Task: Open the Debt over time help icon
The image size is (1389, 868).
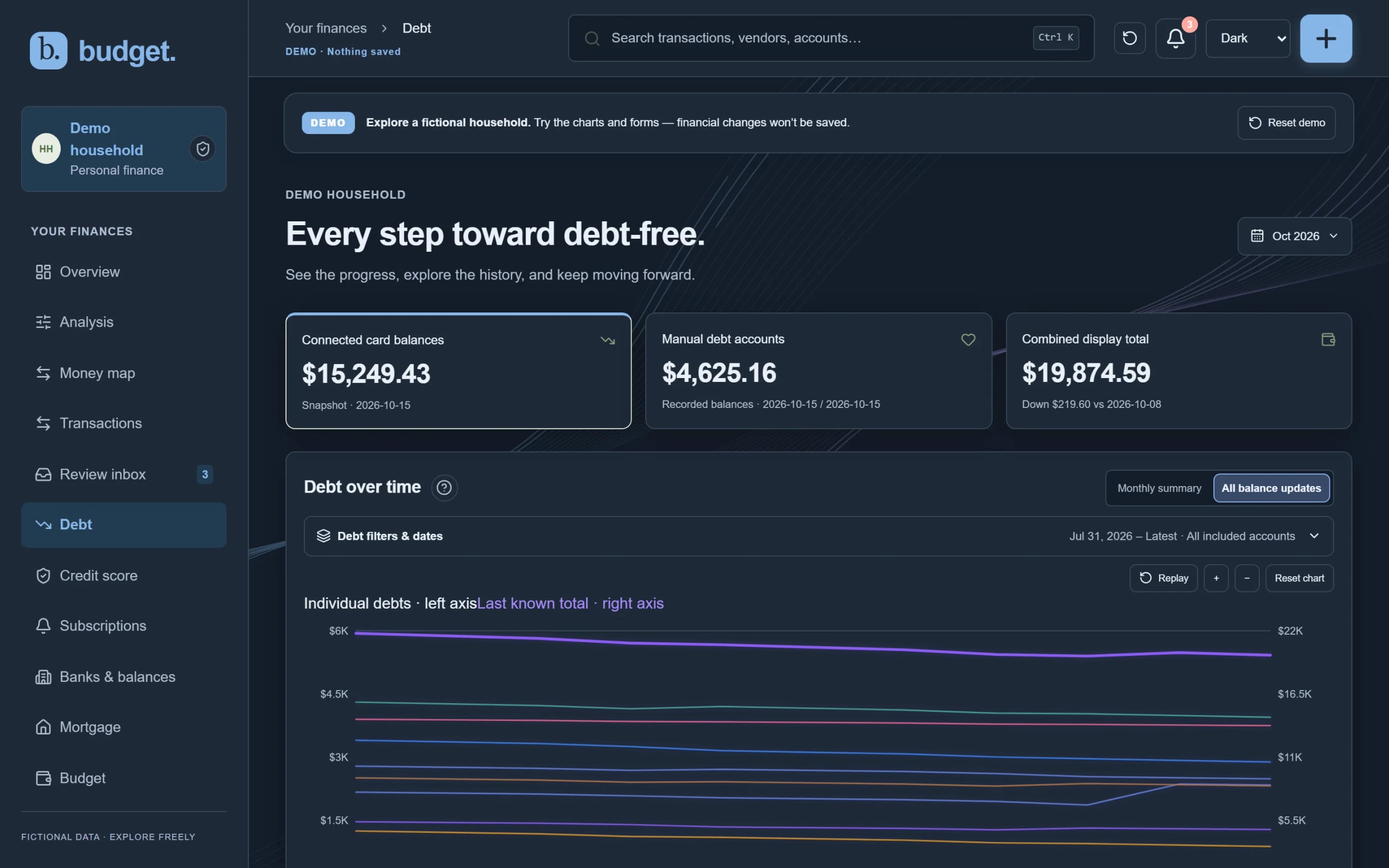Action: 444,487
